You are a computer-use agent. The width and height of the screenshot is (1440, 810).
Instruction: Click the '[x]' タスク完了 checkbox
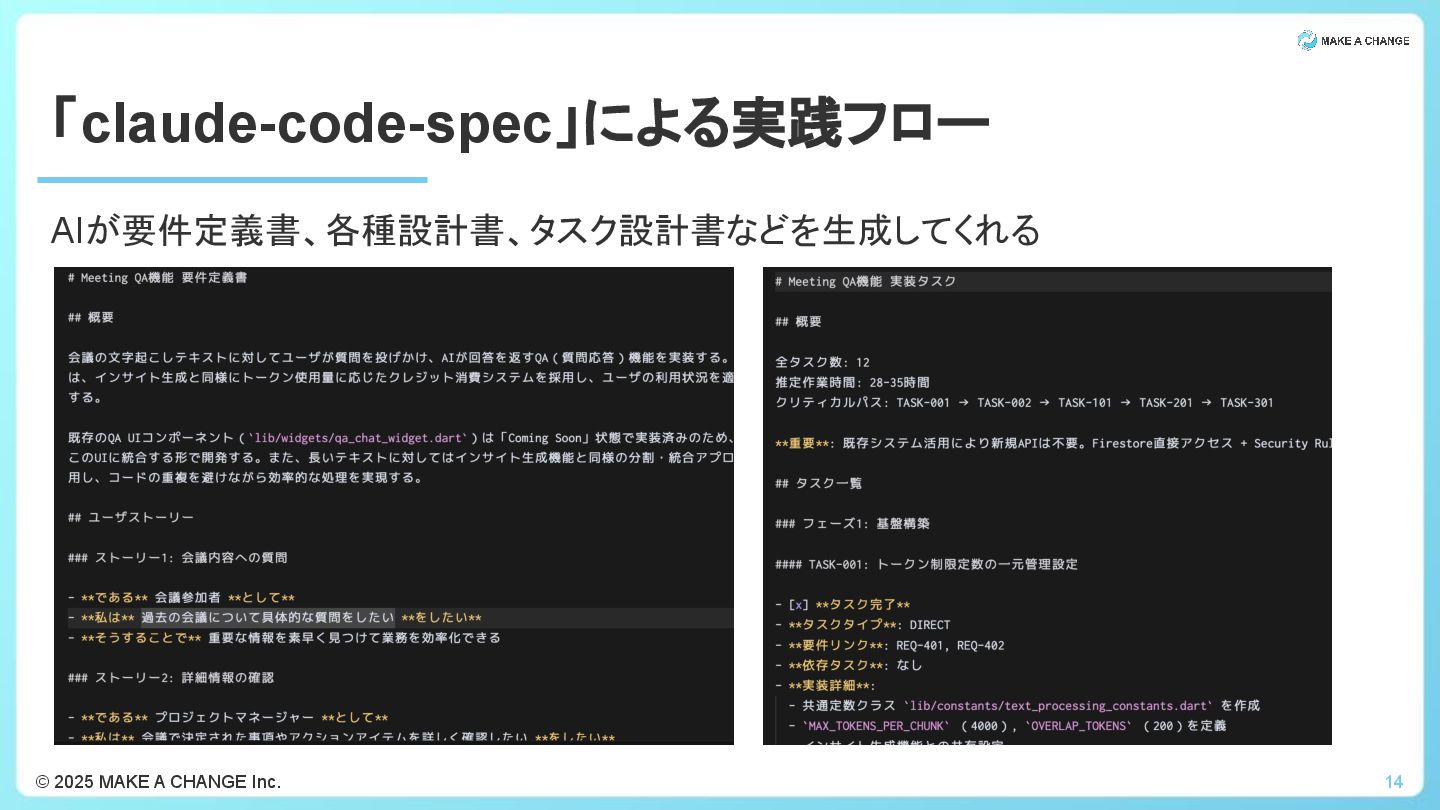pos(798,605)
